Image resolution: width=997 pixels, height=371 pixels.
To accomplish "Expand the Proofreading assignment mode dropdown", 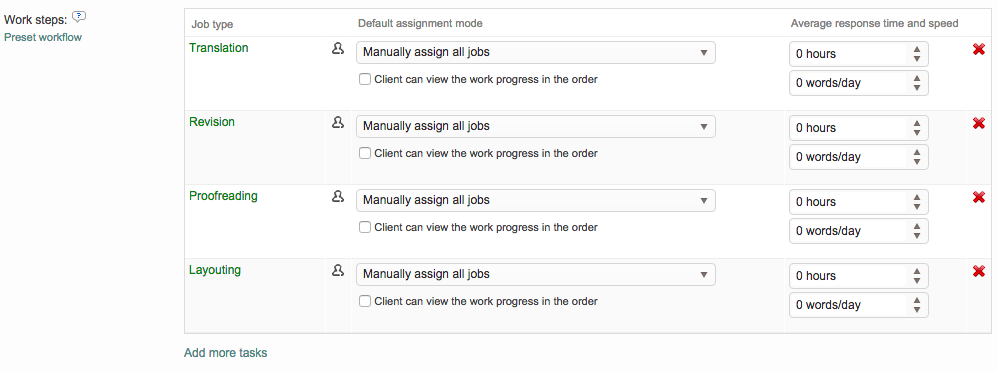I will (x=535, y=200).
